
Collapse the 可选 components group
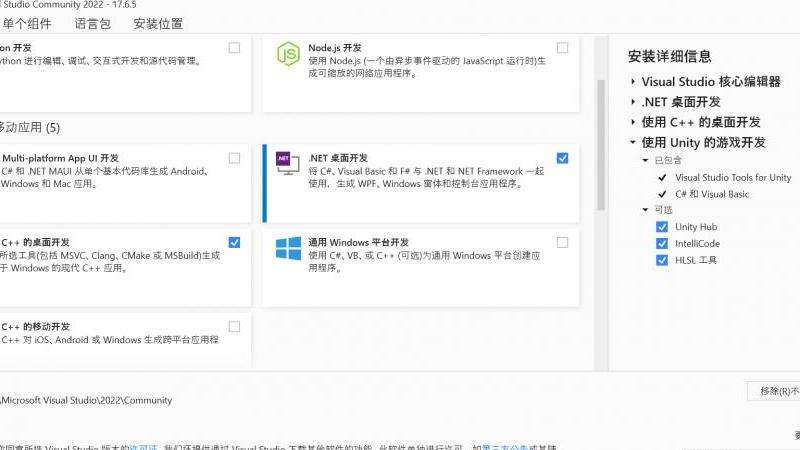[x=645, y=210]
